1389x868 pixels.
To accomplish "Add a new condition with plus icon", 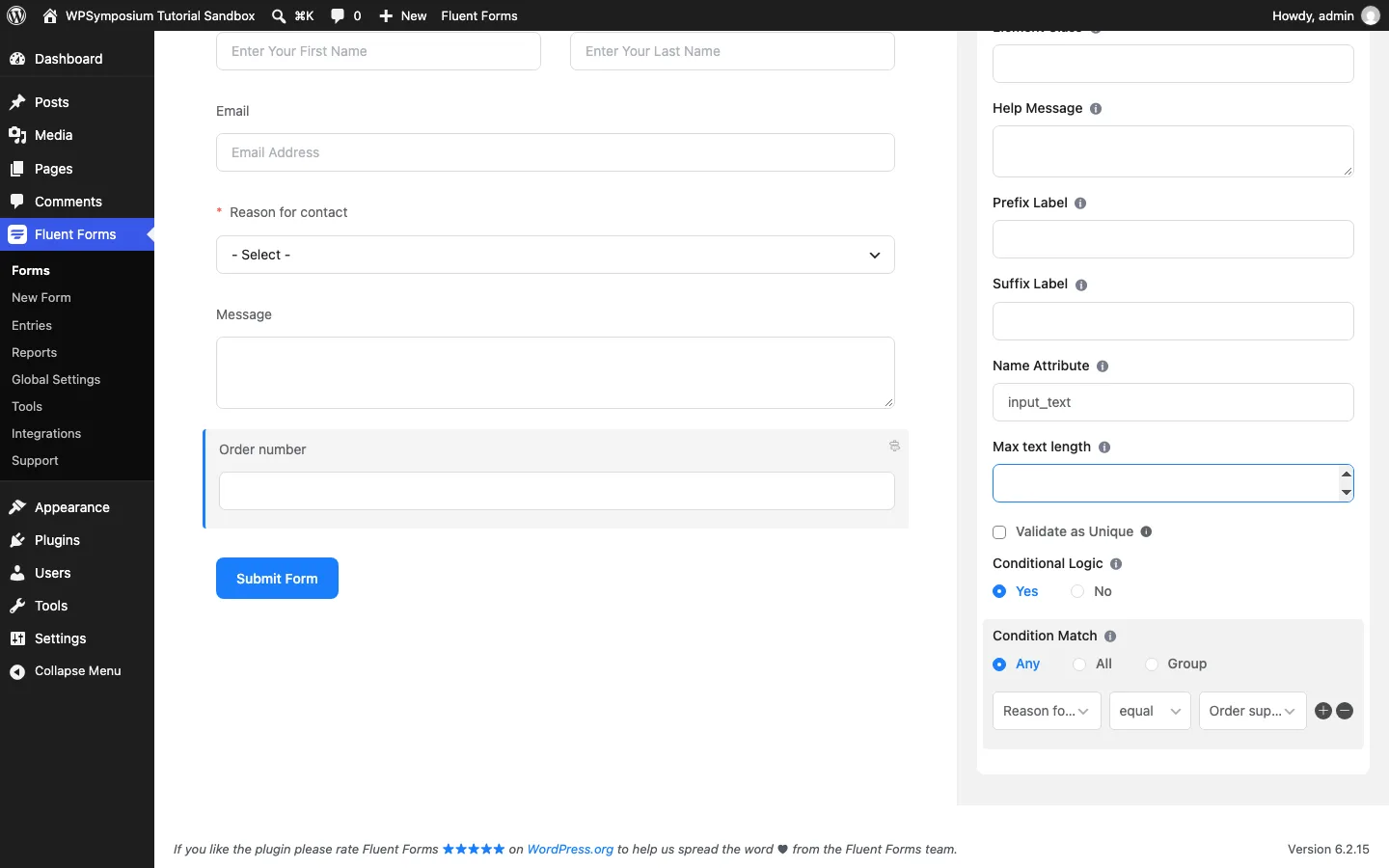I will tap(1323, 711).
